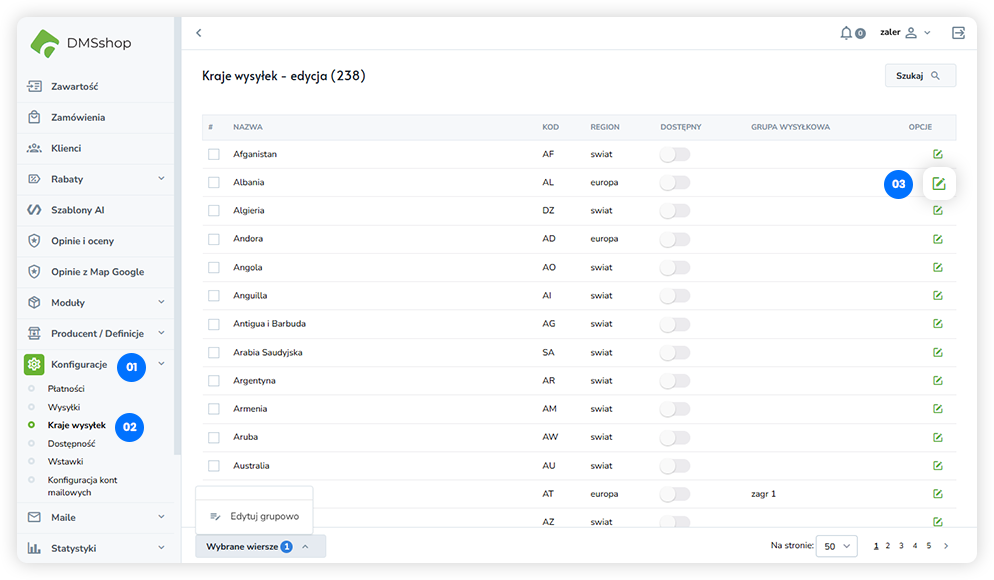
Task: Expand the Rabaty sidebar menu
Action: [x=161, y=179]
